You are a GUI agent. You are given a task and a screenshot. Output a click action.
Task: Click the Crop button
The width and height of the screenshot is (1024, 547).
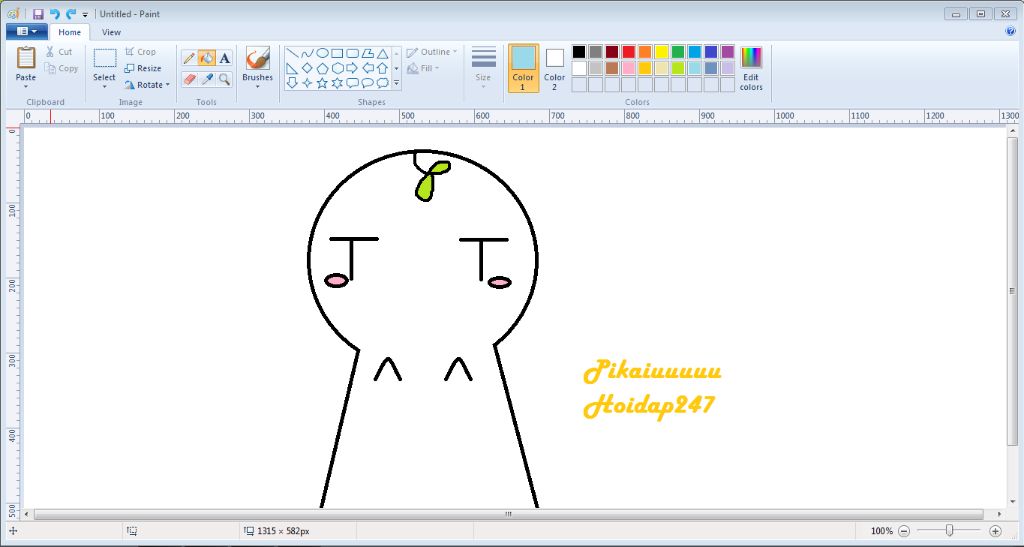[140, 52]
